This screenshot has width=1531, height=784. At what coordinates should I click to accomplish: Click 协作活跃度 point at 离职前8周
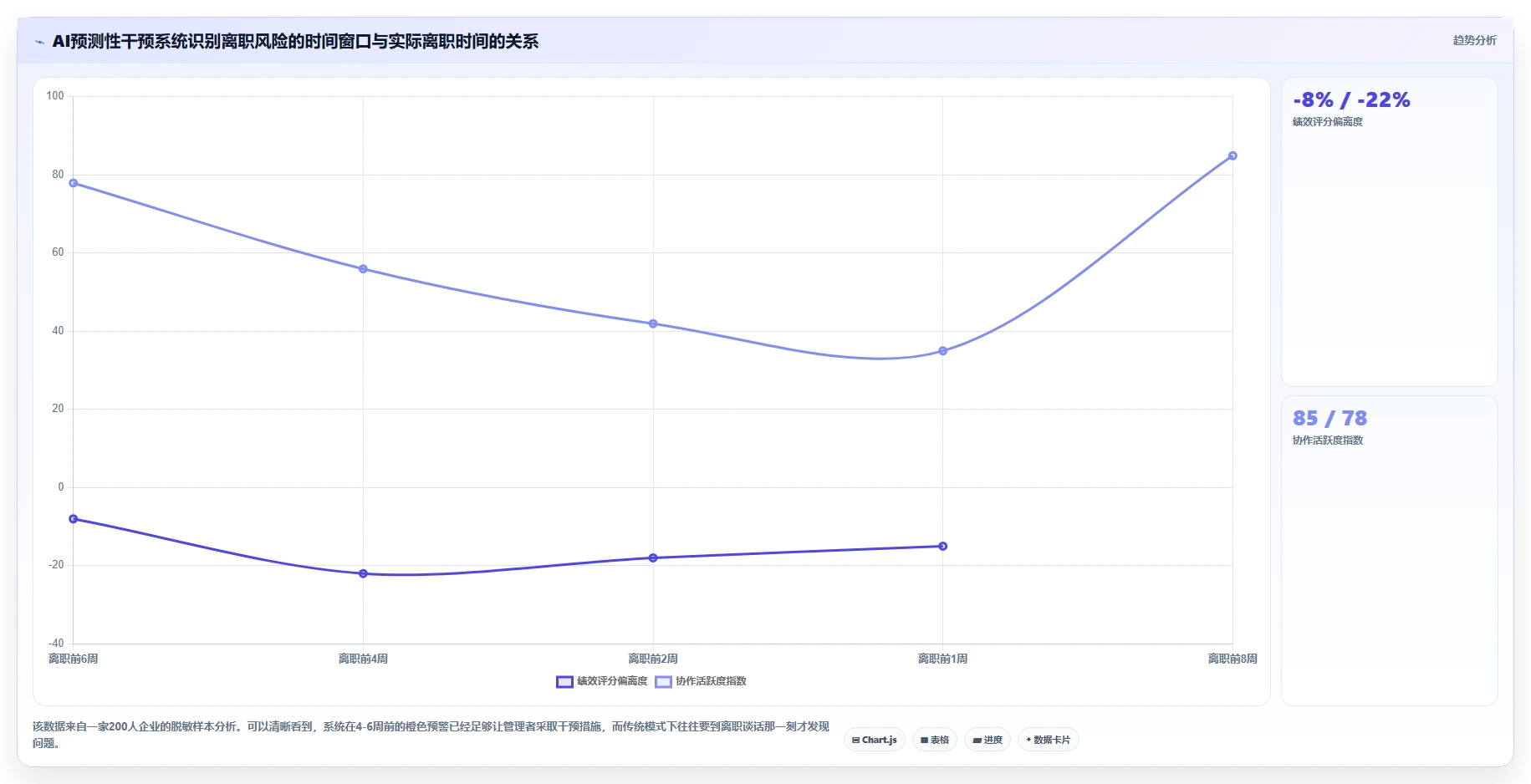[1232, 155]
